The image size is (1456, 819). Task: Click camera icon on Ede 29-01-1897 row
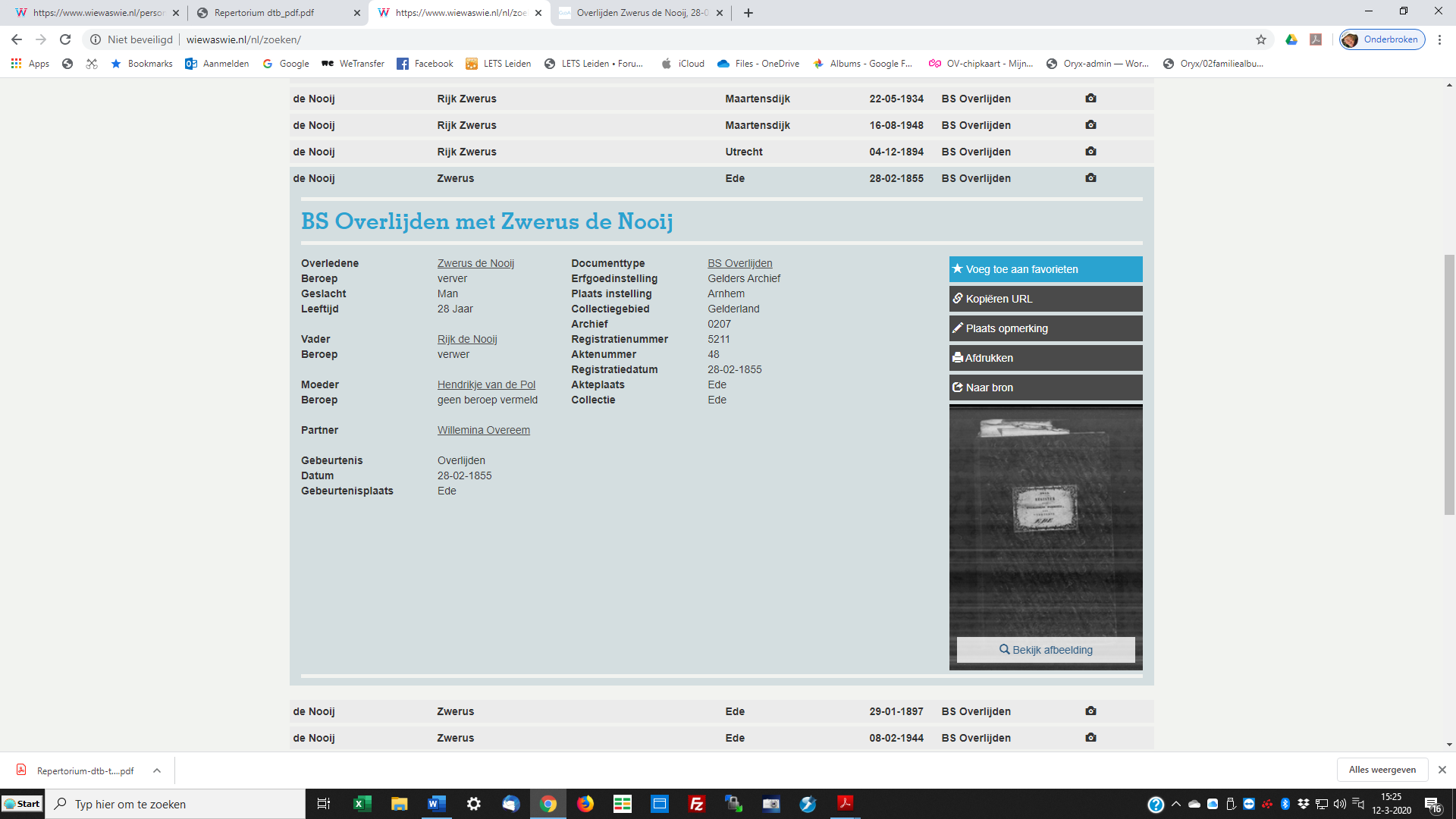click(1090, 711)
